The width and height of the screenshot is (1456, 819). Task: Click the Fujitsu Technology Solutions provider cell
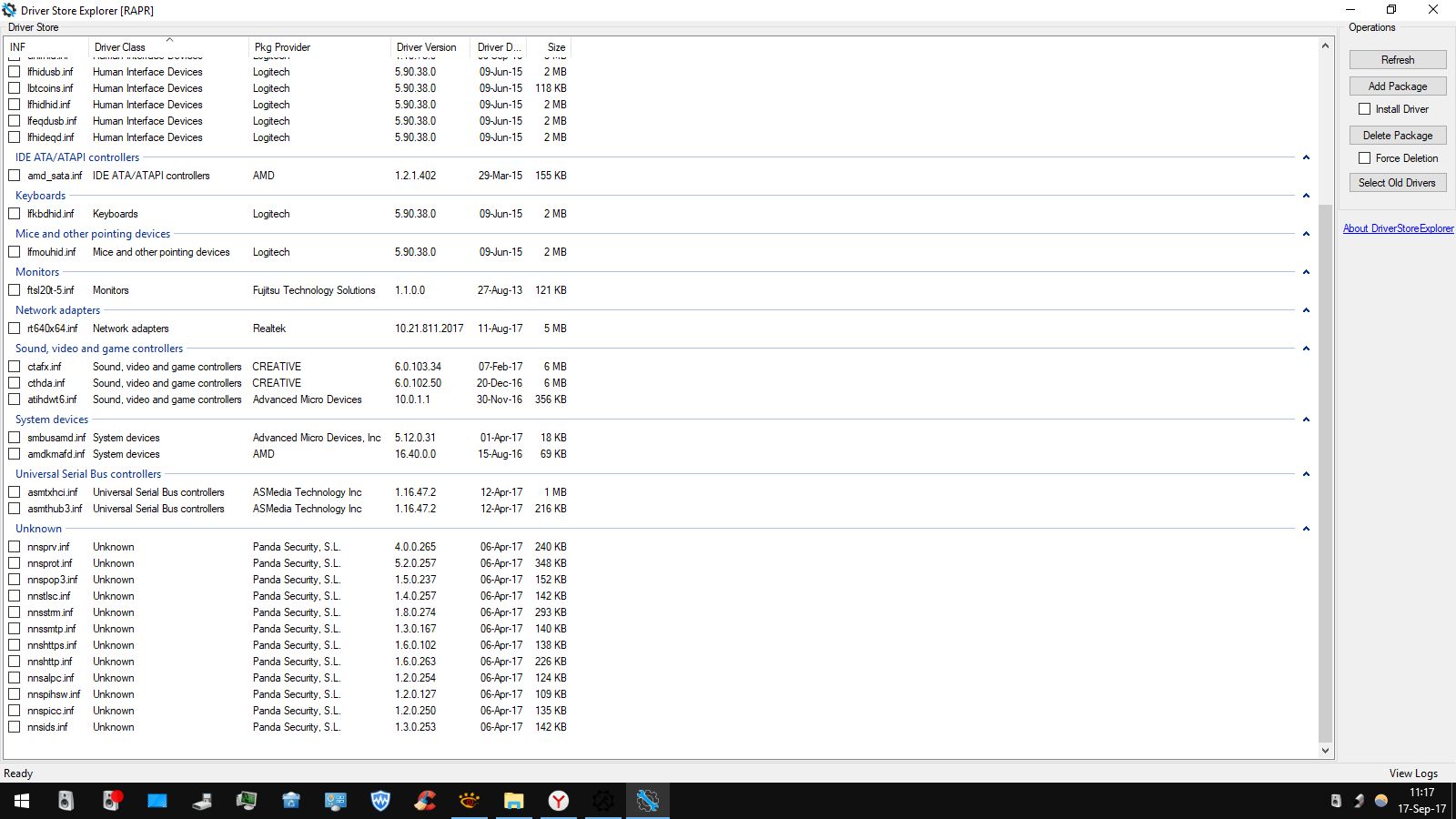pyautogui.click(x=314, y=290)
